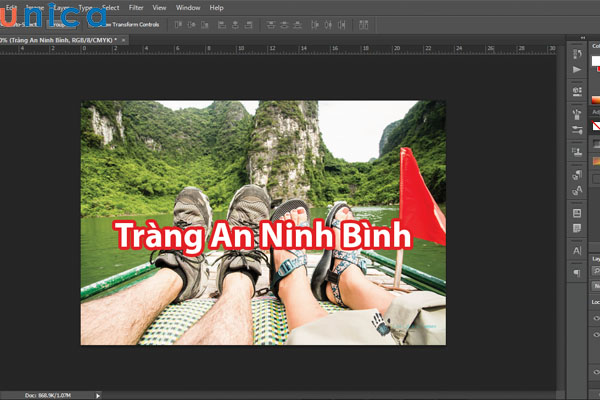This screenshot has height=400, width=600.
Task: Close the Tràng An Ninh Bình document tab
Action: 124,40
